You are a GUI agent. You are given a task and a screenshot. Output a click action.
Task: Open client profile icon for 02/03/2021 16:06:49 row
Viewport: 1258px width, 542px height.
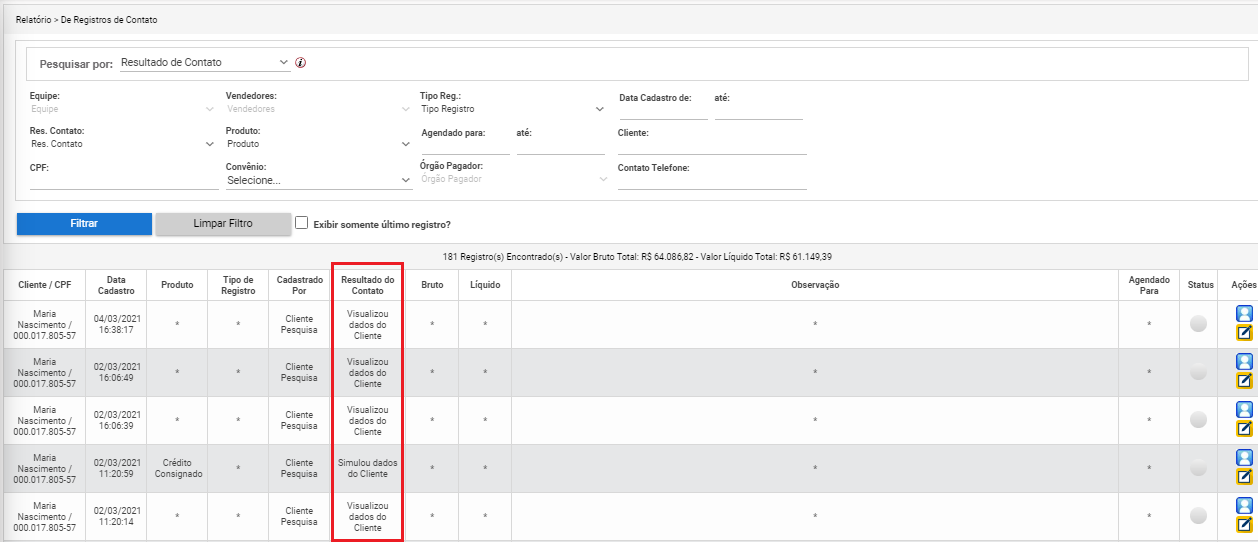1245,362
